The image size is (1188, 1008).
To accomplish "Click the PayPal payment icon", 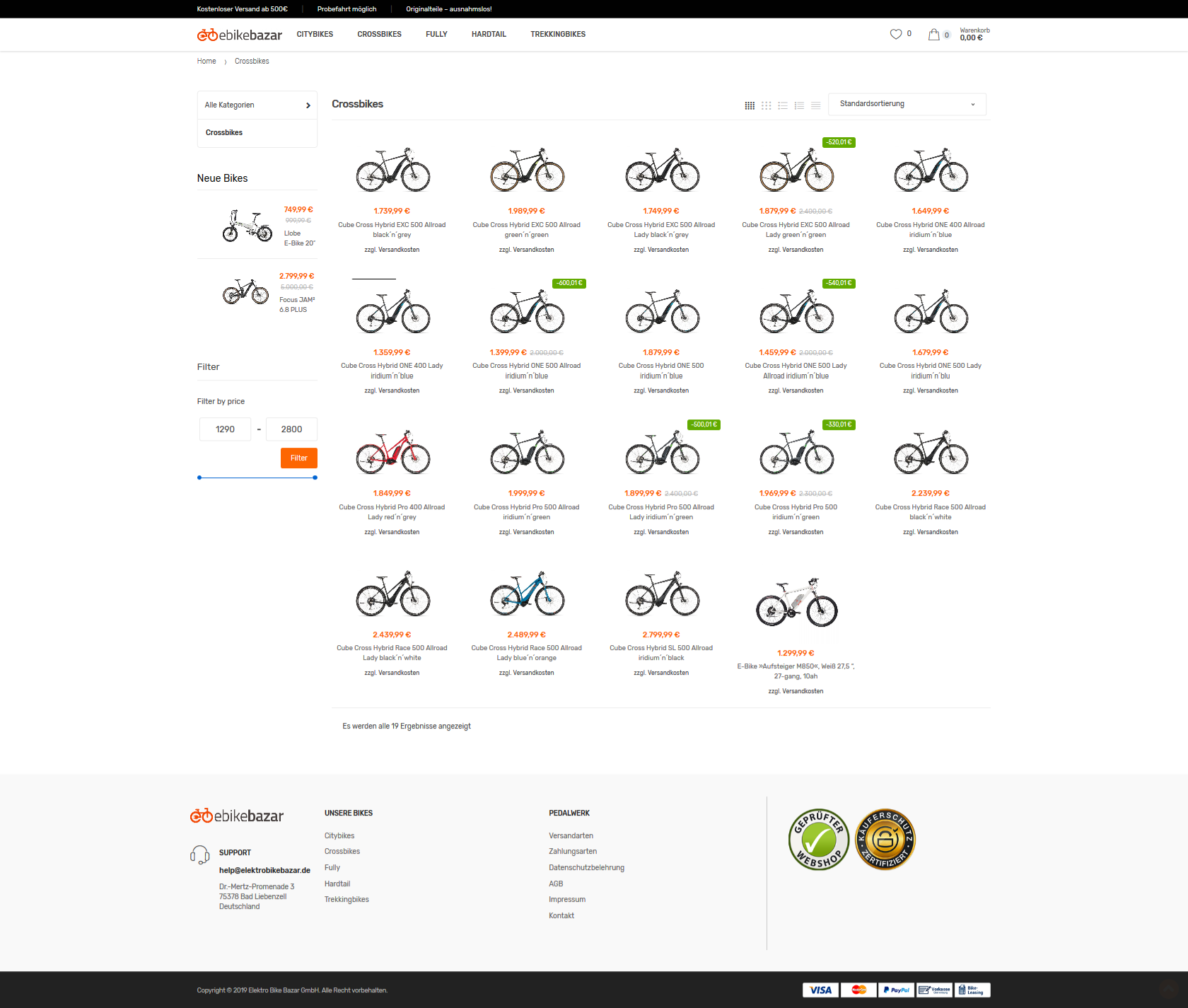I will pos(897,990).
